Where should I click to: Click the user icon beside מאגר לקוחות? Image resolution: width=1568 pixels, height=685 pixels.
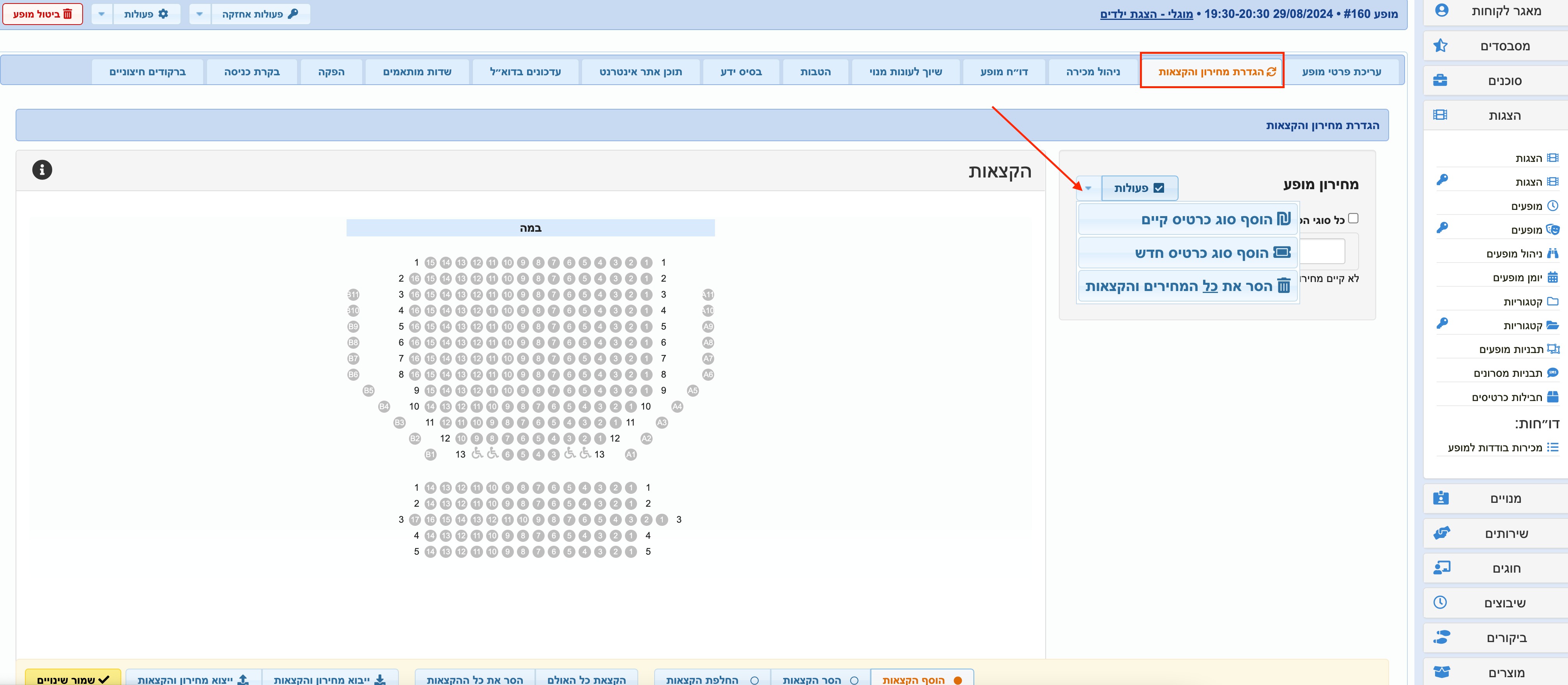point(1441,11)
